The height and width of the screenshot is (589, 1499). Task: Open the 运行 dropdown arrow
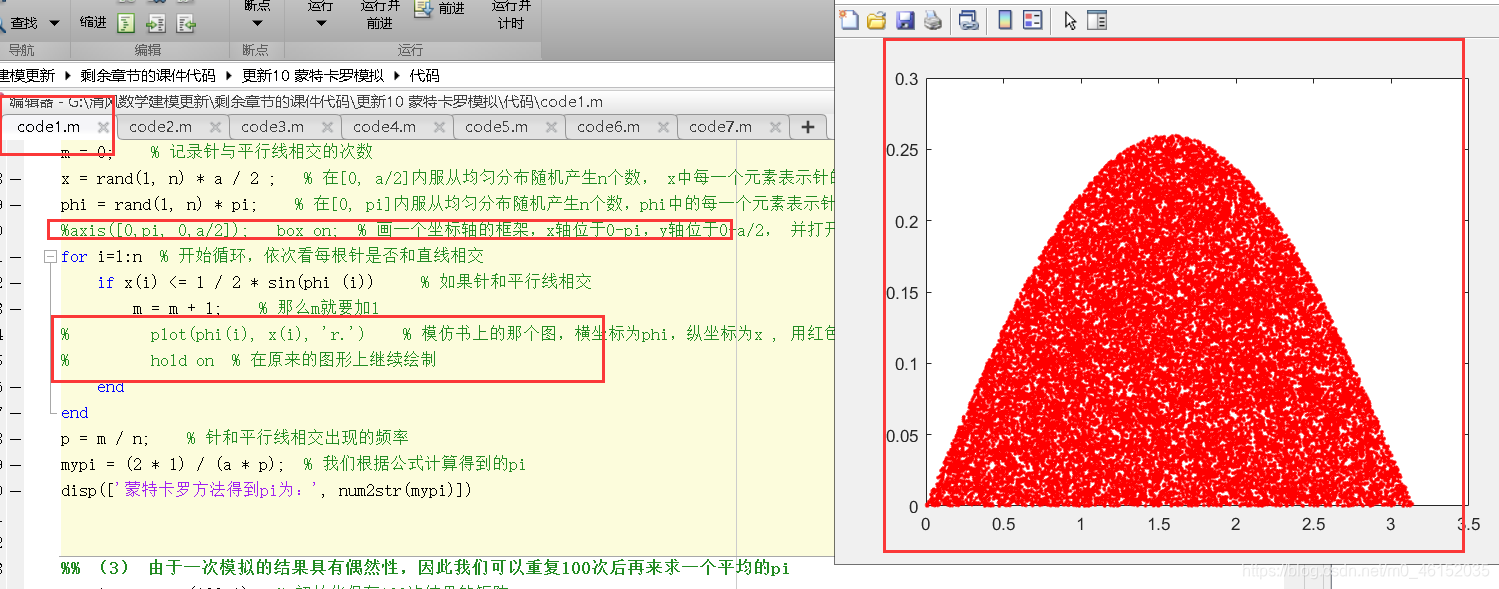coord(320,23)
